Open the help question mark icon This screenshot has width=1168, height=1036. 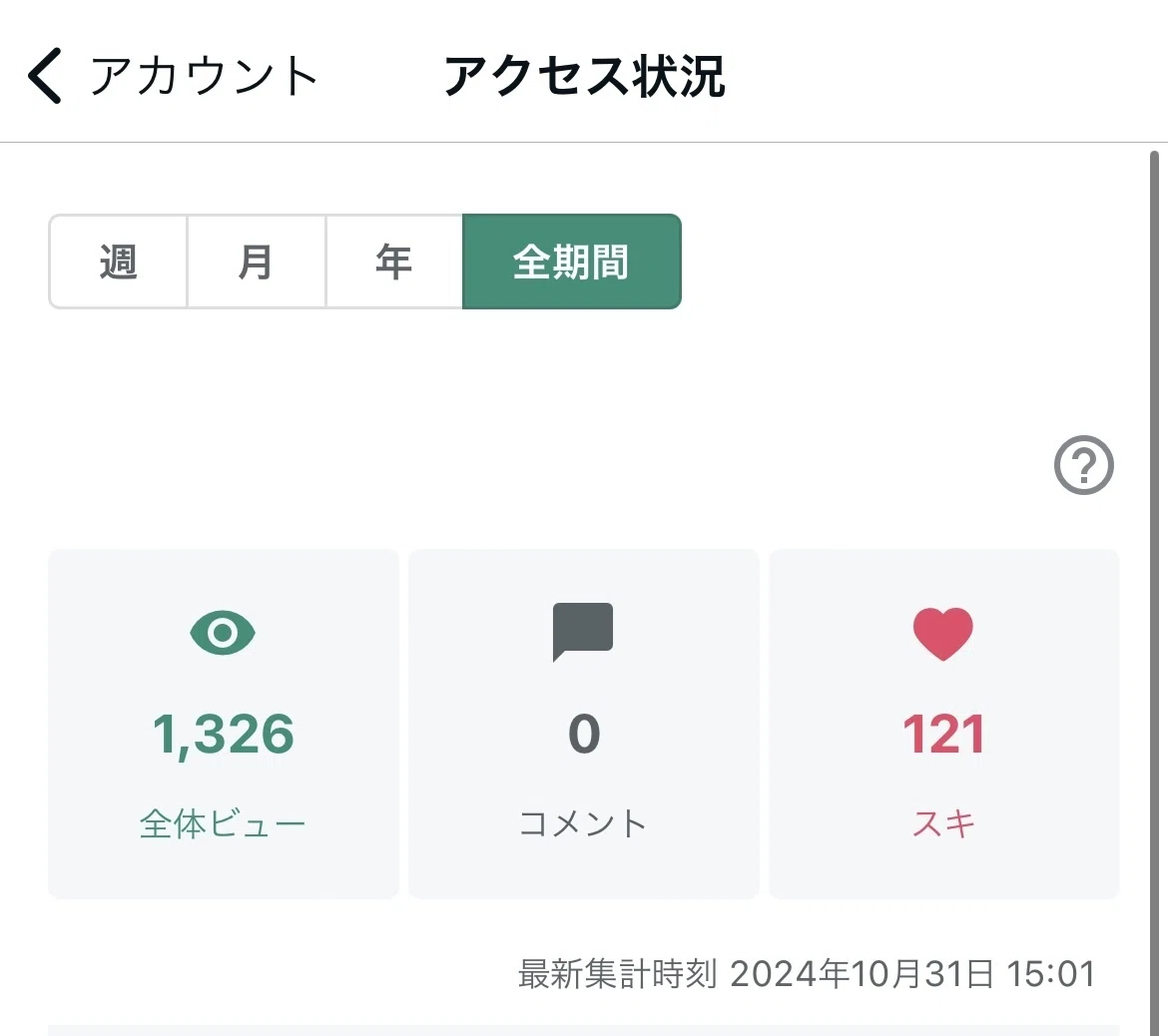(1083, 465)
